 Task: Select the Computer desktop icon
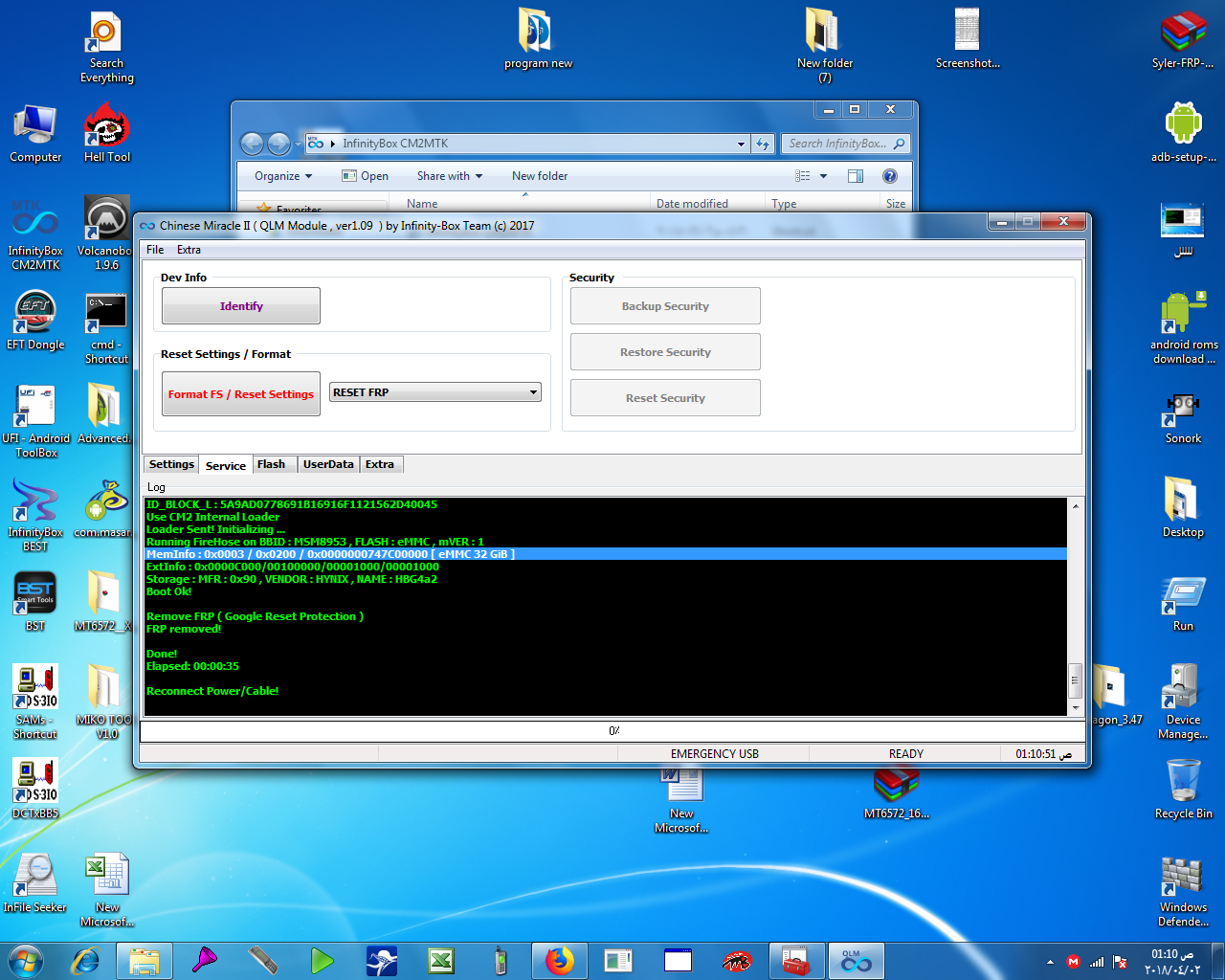(35, 132)
